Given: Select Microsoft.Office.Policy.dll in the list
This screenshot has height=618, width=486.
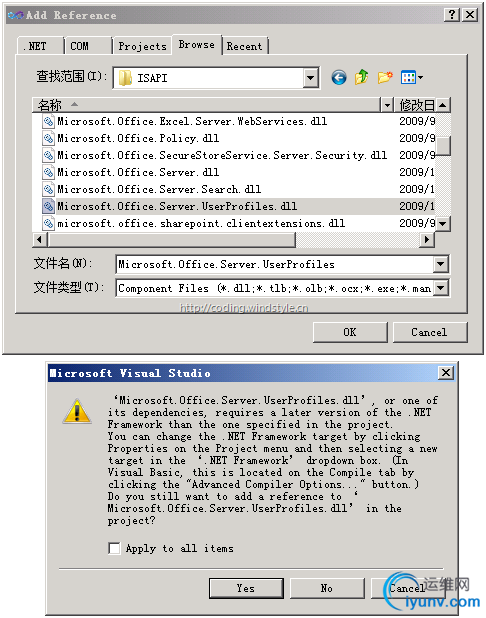Looking at the screenshot, I should [x=138, y=138].
